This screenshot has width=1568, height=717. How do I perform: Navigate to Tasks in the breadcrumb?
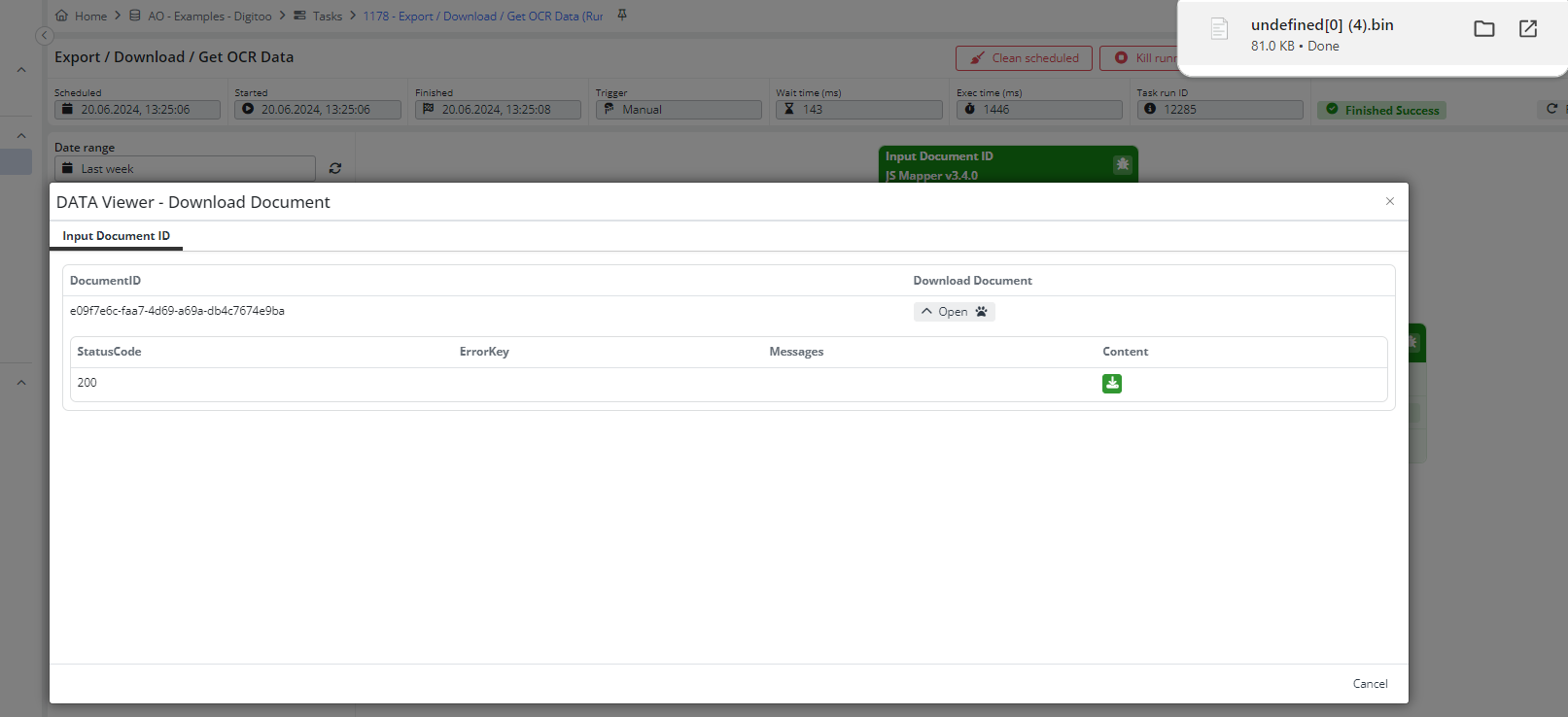click(327, 17)
